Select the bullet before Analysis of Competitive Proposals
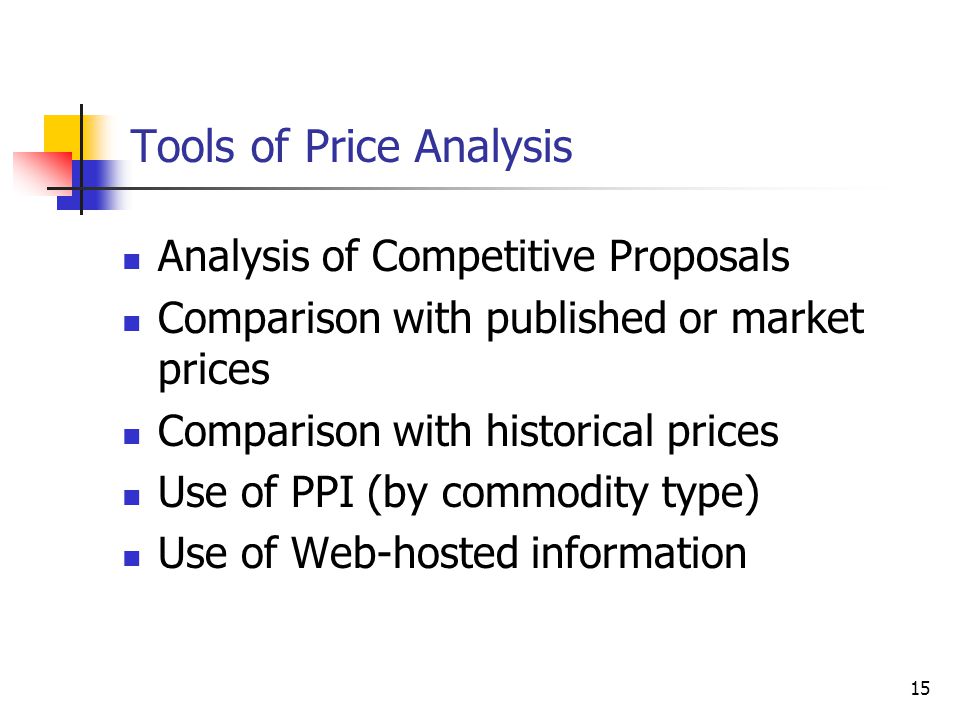This screenshot has width=960, height=720. click(x=132, y=262)
